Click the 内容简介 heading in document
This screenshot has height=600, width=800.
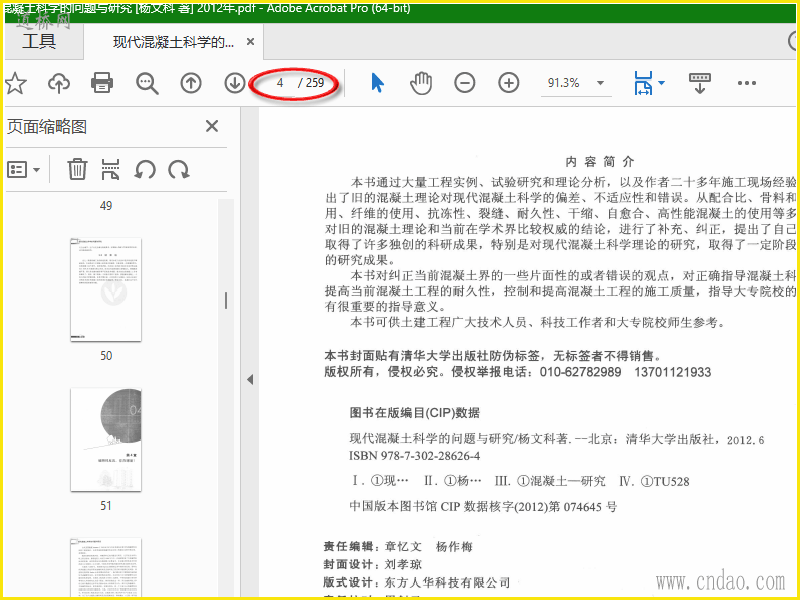[599, 162]
